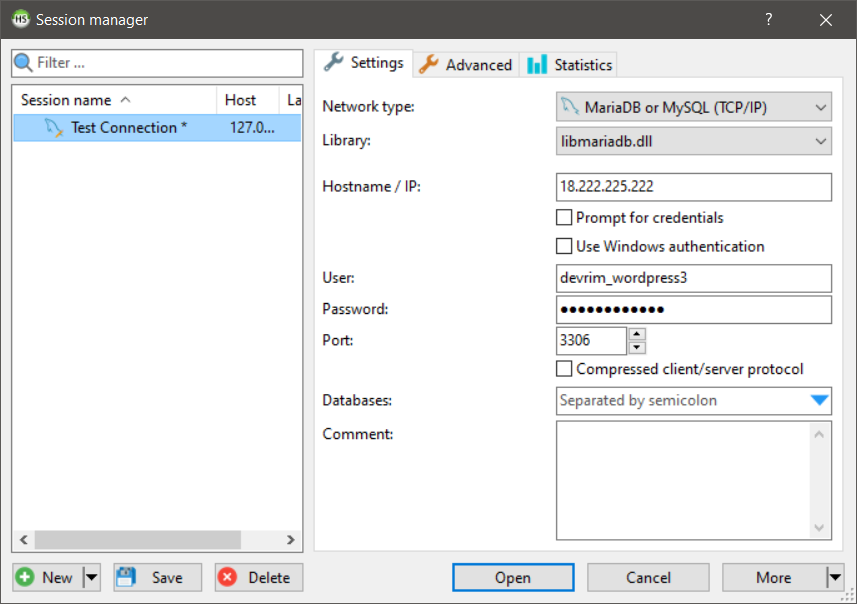Increase the port number with up arrow

[637, 334]
